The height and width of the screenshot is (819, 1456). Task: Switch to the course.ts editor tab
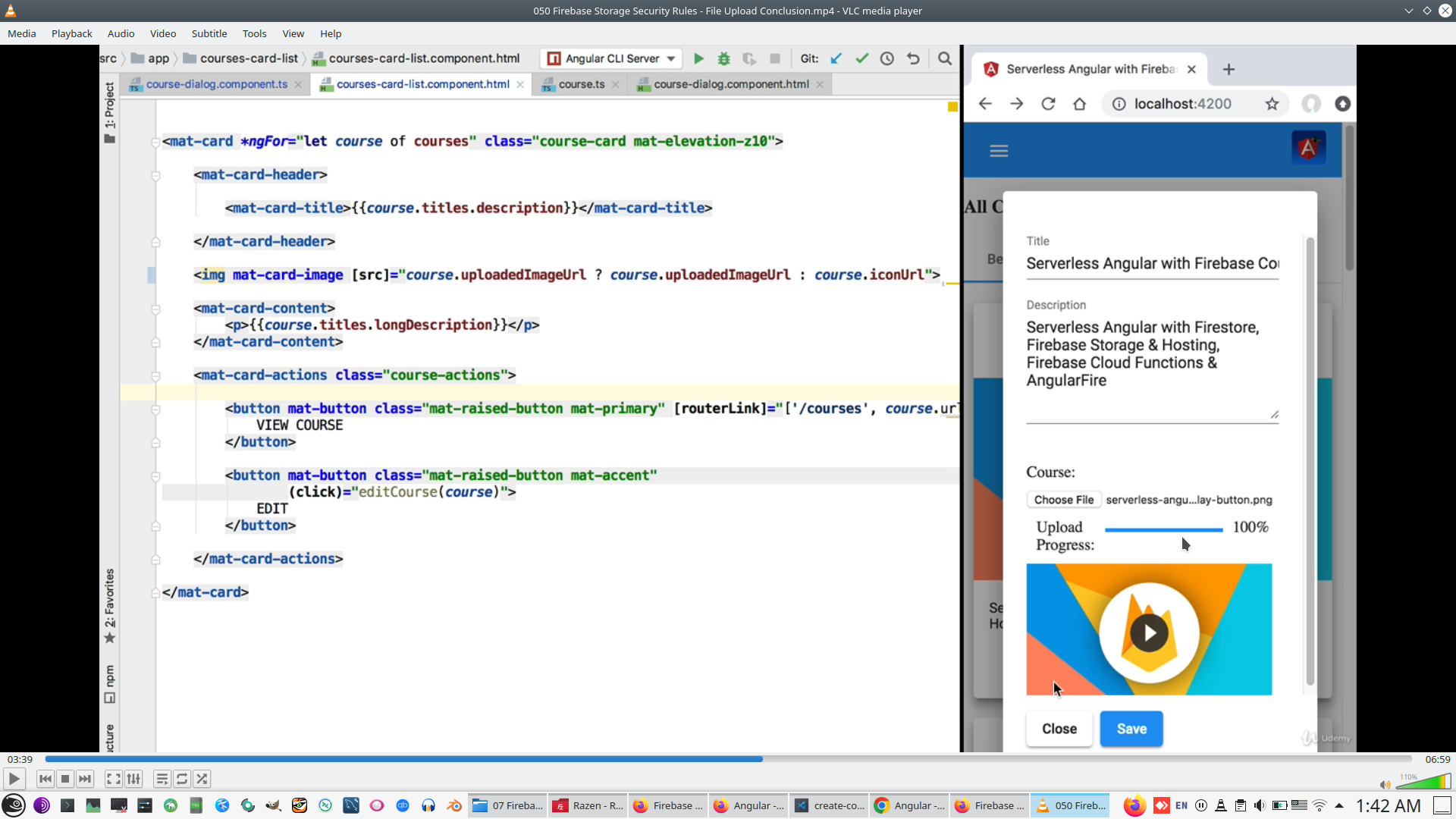click(580, 84)
